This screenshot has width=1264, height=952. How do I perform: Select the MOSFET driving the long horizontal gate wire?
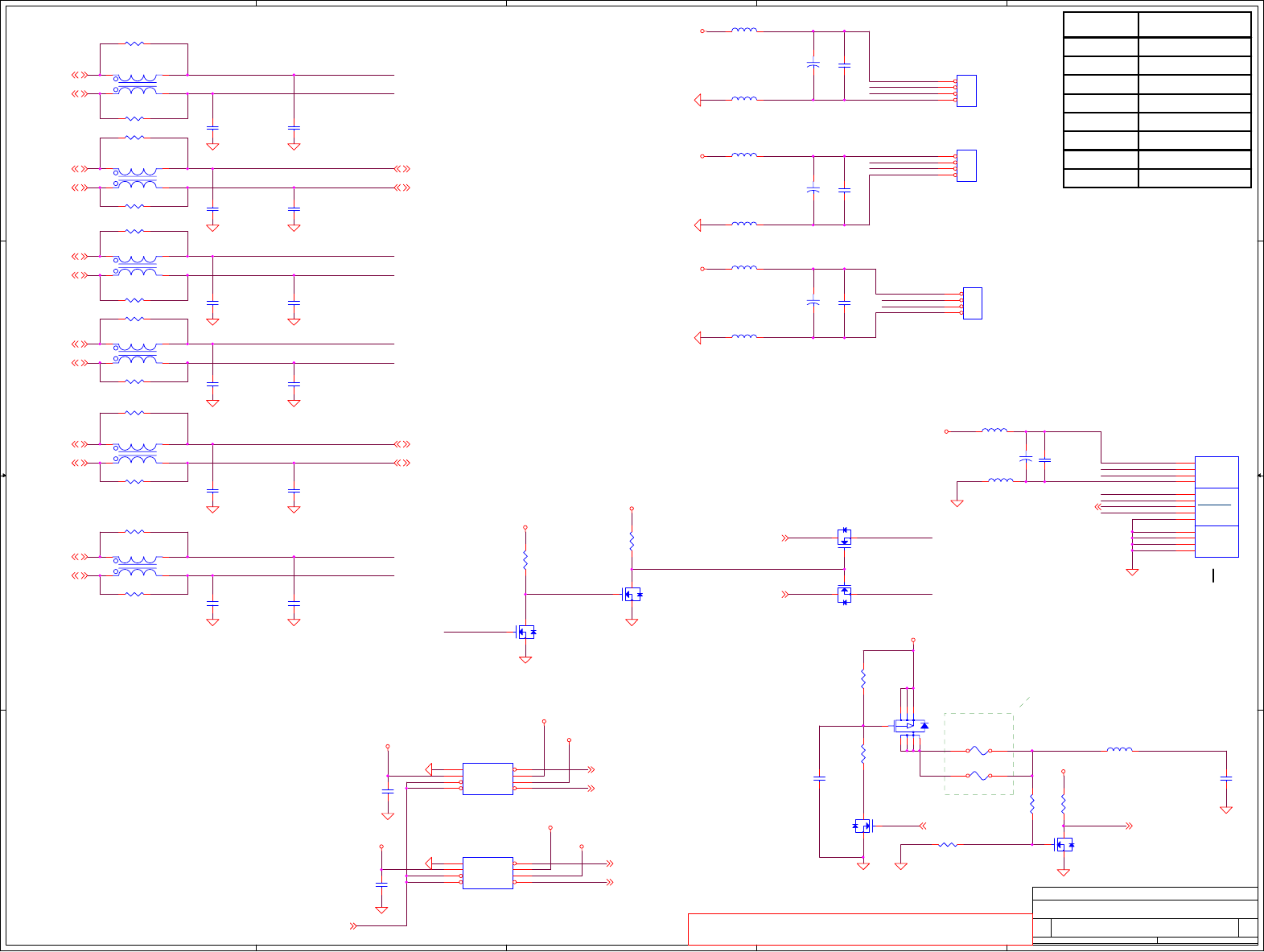pos(632,595)
